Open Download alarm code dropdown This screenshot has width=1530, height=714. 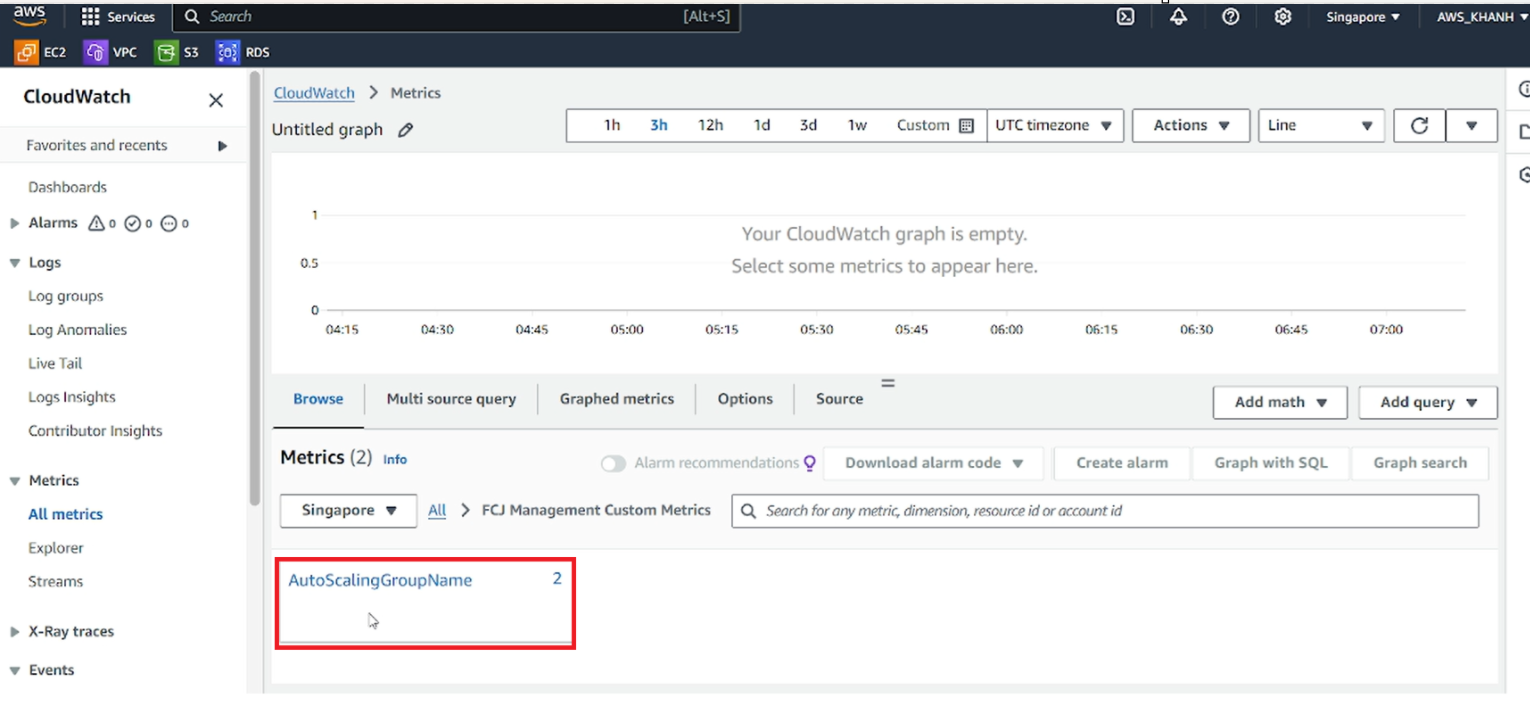tap(933, 463)
